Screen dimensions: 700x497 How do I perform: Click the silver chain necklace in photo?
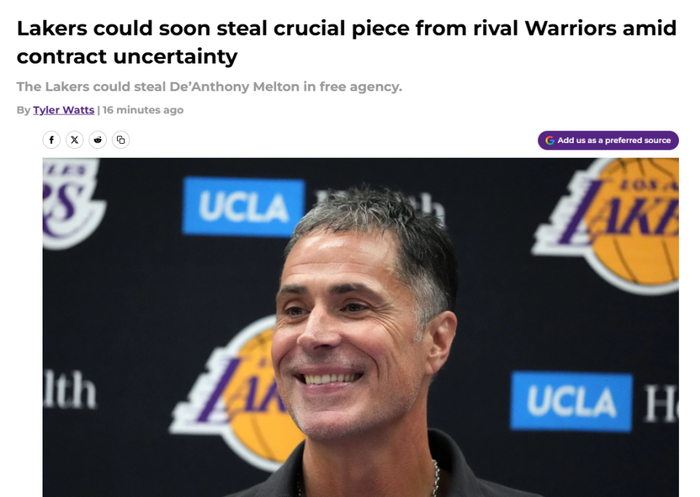click(x=435, y=479)
